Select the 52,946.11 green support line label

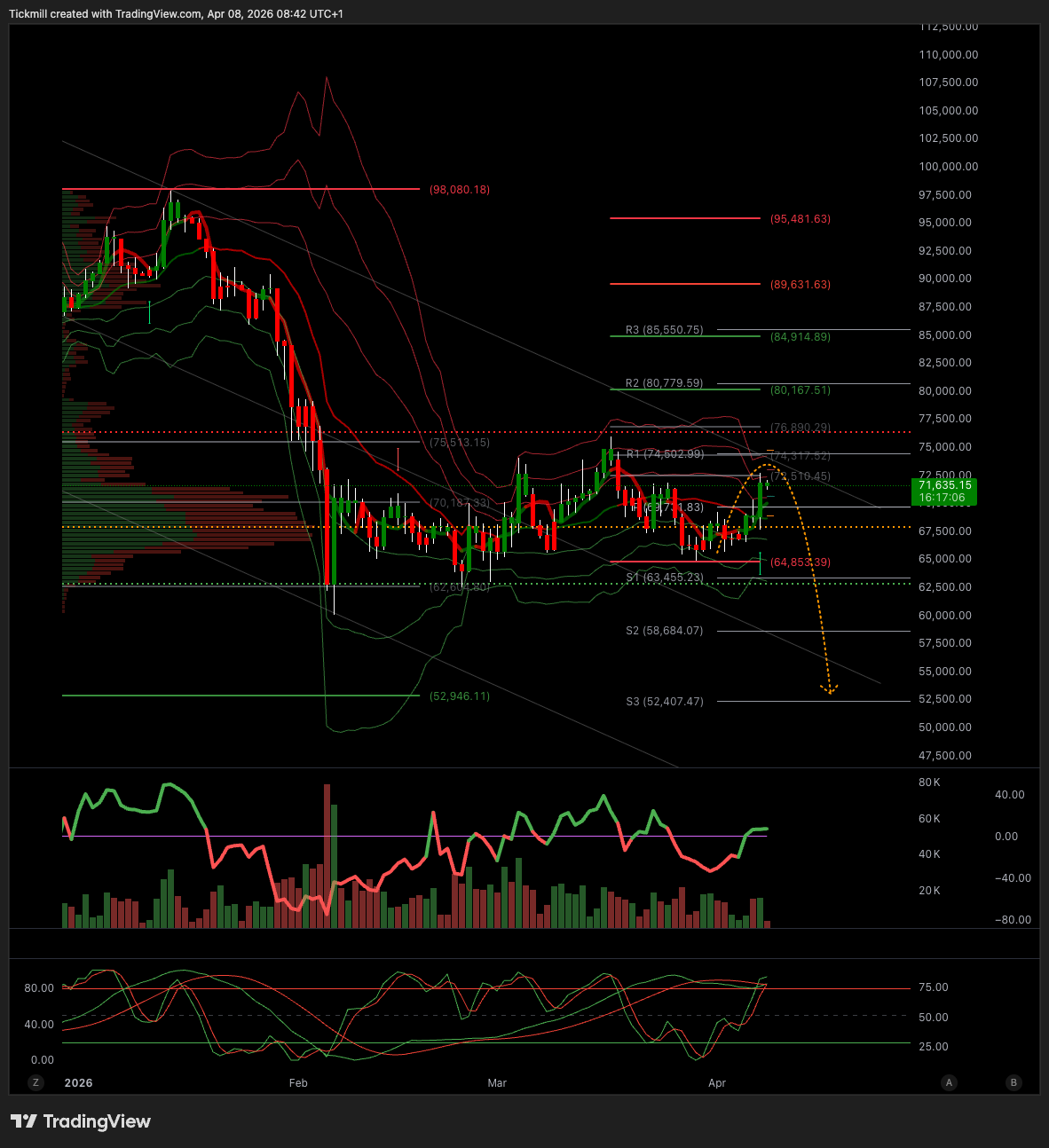(x=459, y=696)
